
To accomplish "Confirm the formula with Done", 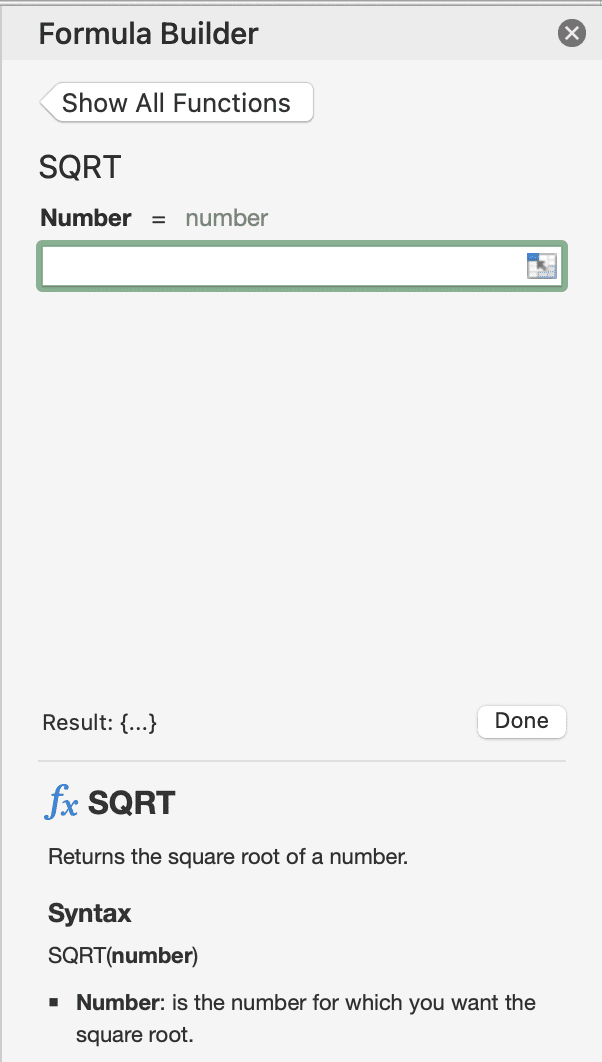I will tap(521, 721).
